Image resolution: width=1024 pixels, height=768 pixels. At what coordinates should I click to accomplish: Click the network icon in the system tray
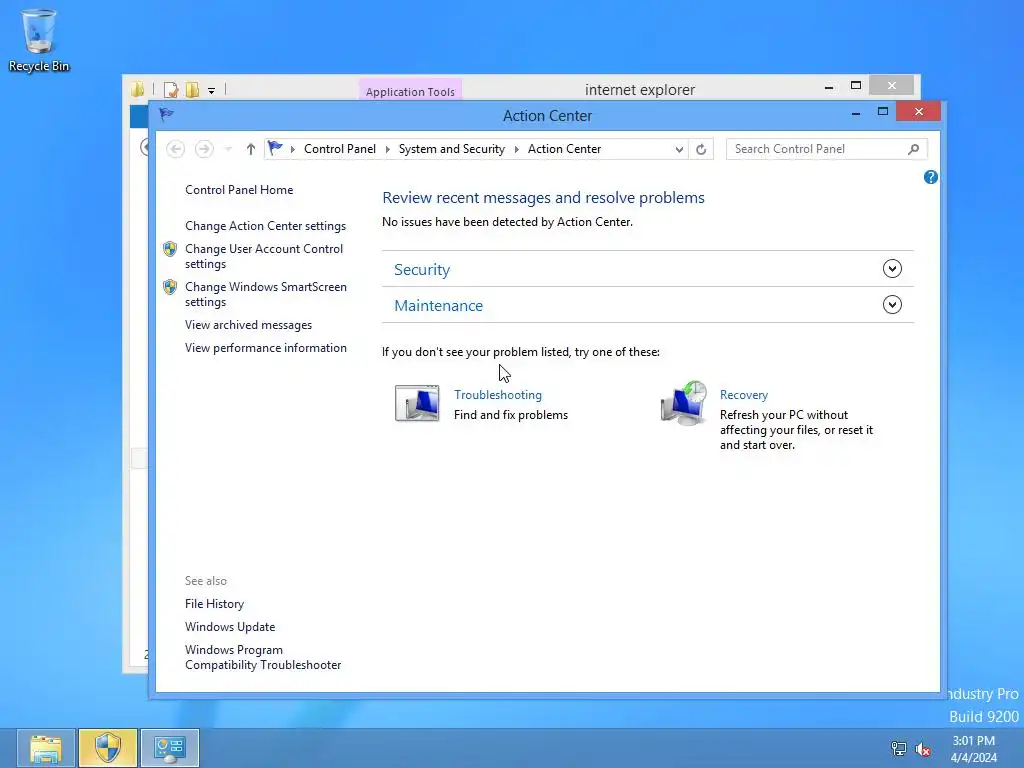[x=899, y=749]
